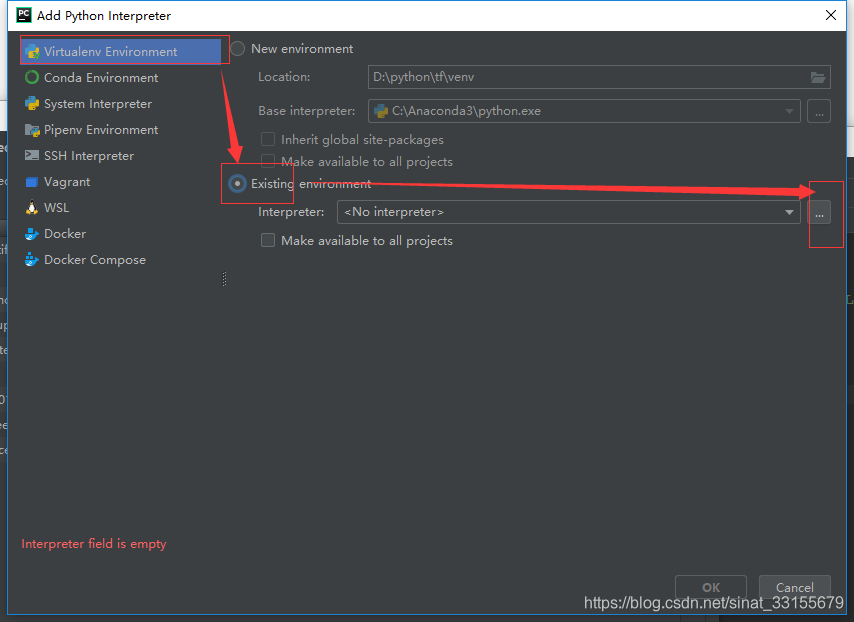The height and width of the screenshot is (622, 854).
Task: Choose Pipenv Environment in the list
Action: [121, 130]
